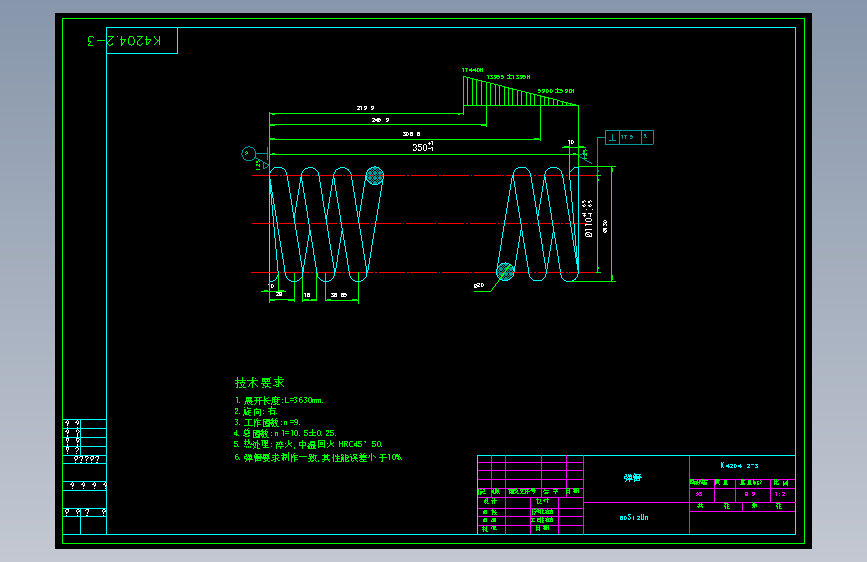Select the 60Si2Mn material text
867x562 pixels.
point(634,518)
